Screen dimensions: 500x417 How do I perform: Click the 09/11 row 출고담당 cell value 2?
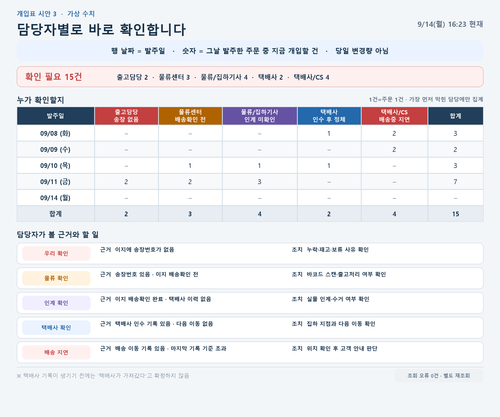click(x=126, y=182)
